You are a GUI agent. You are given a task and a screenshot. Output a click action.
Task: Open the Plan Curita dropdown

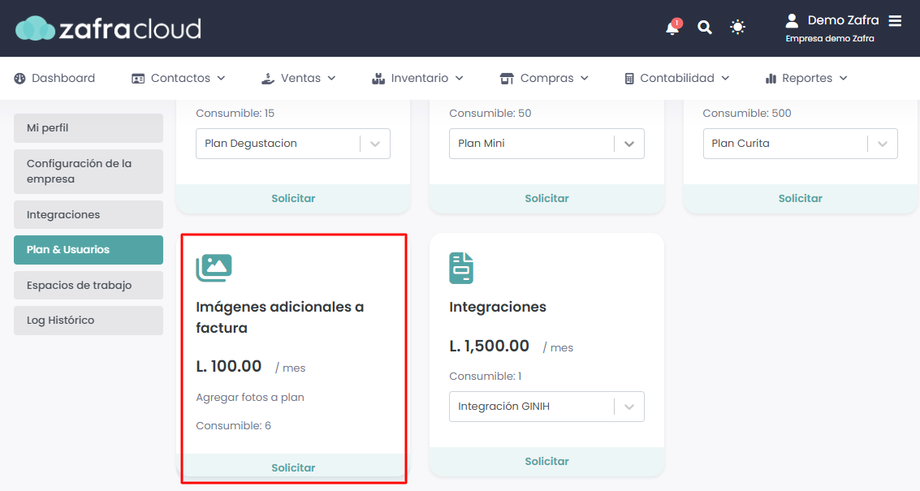(x=800, y=144)
